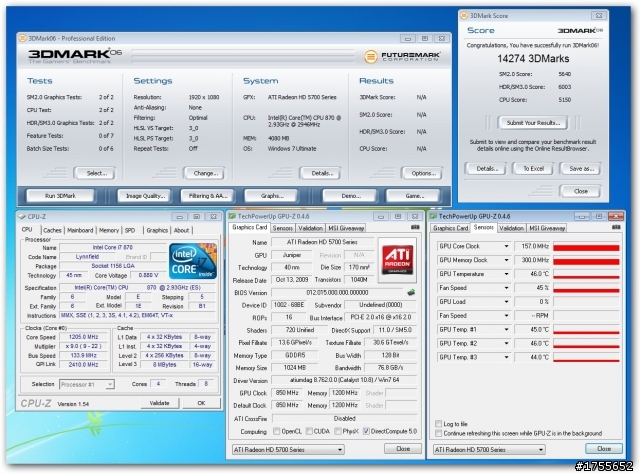
Task: Open card selector dropdown in GPU-Z Sensors window
Action: click(489, 450)
